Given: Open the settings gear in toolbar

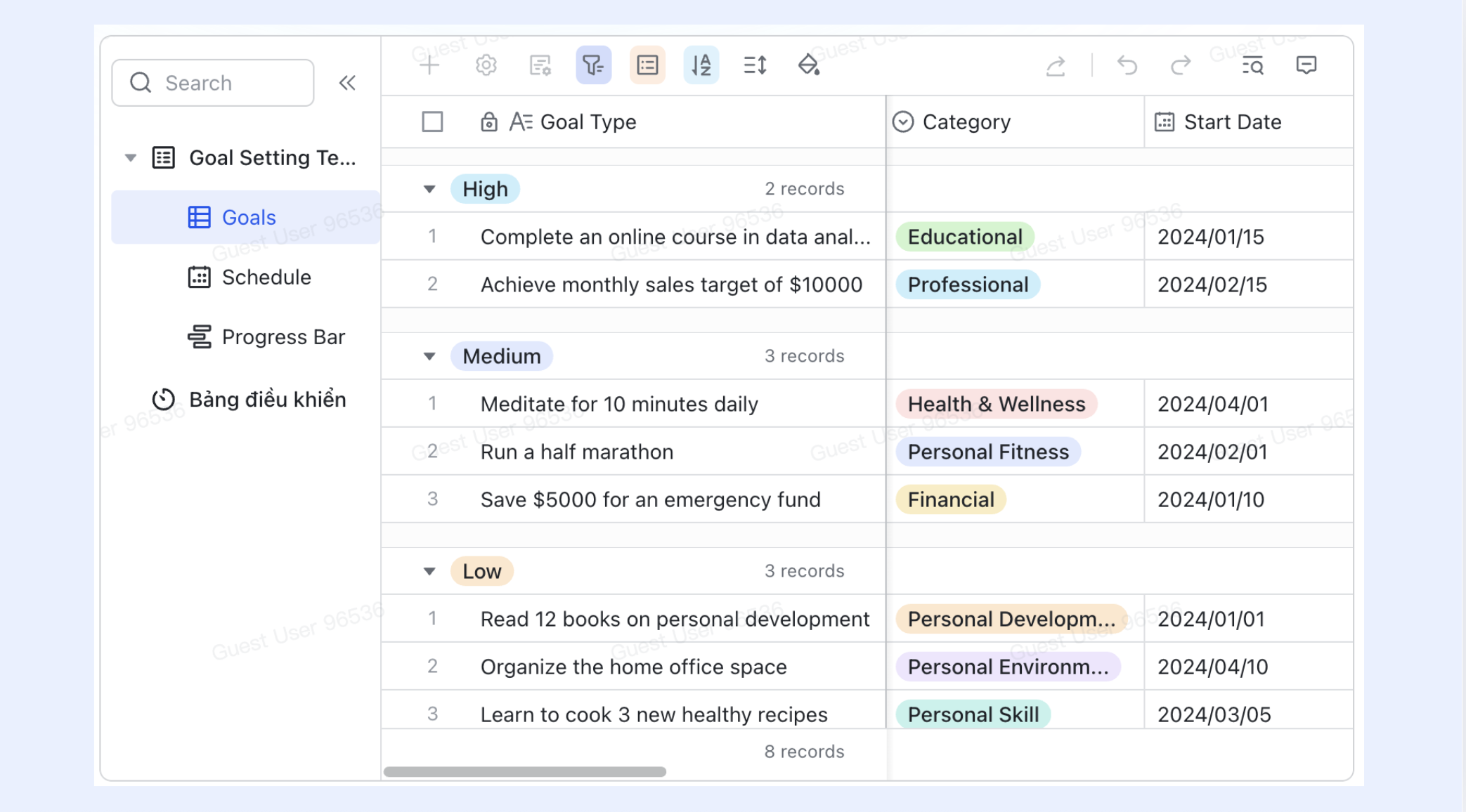Looking at the screenshot, I should [x=486, y=65].
